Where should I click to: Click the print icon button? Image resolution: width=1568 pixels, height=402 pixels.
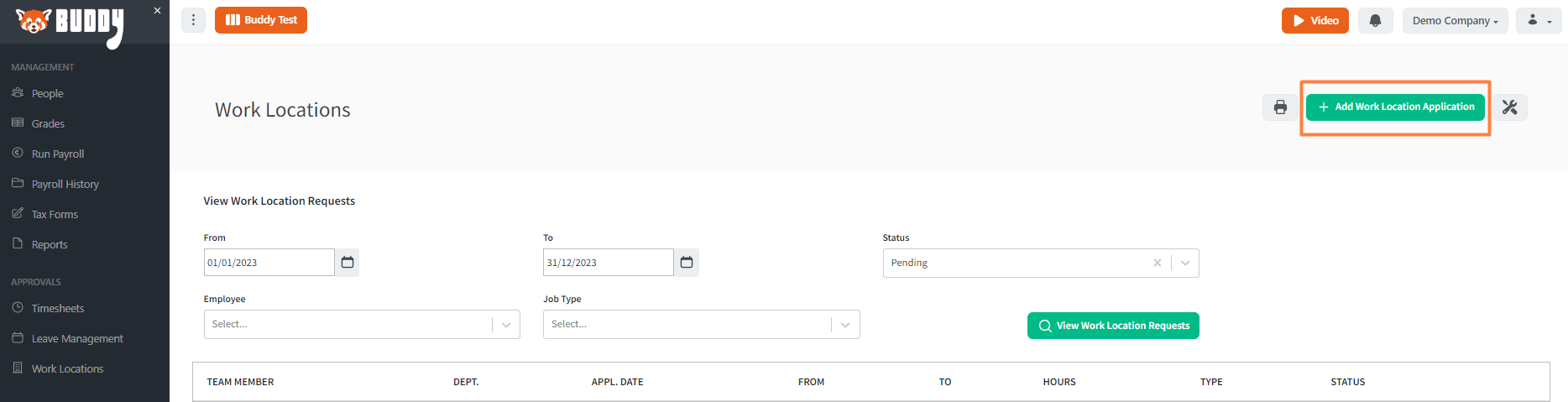[1280, 107]
